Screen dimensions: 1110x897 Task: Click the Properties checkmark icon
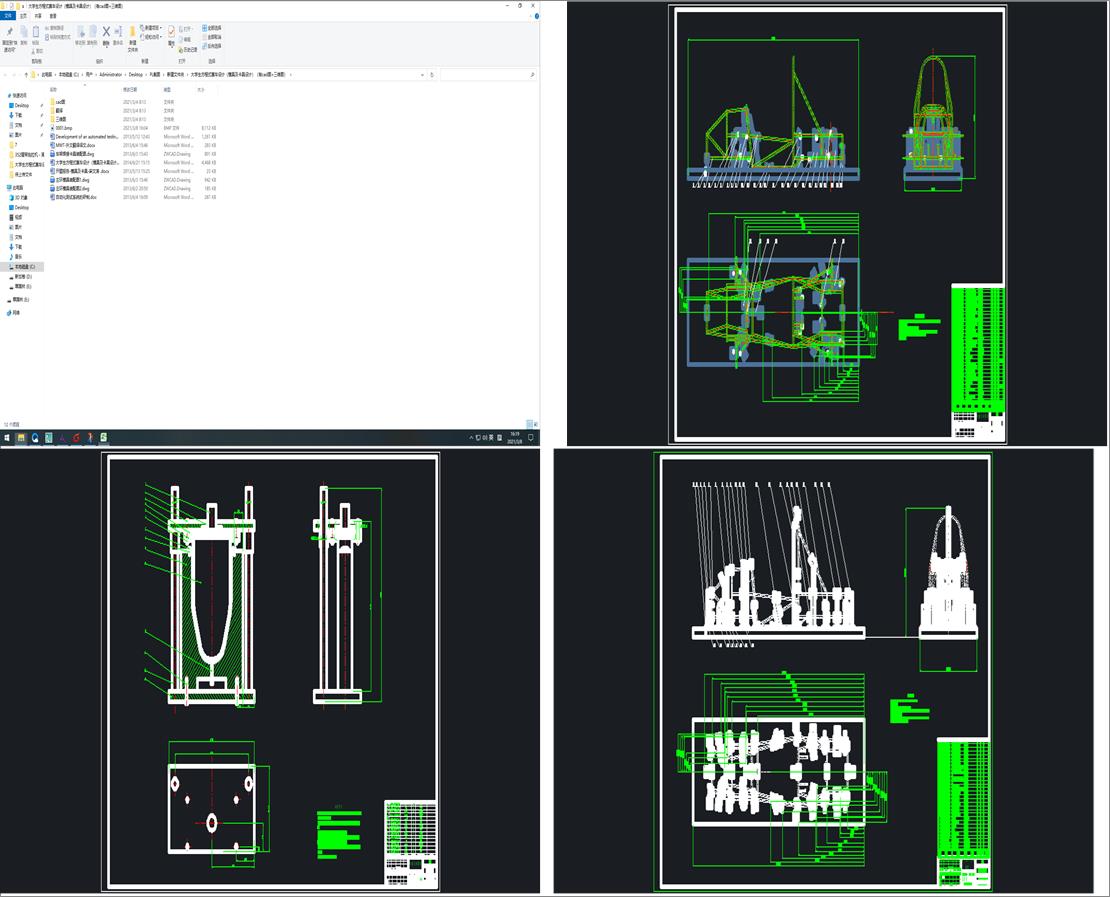point(171,32)
